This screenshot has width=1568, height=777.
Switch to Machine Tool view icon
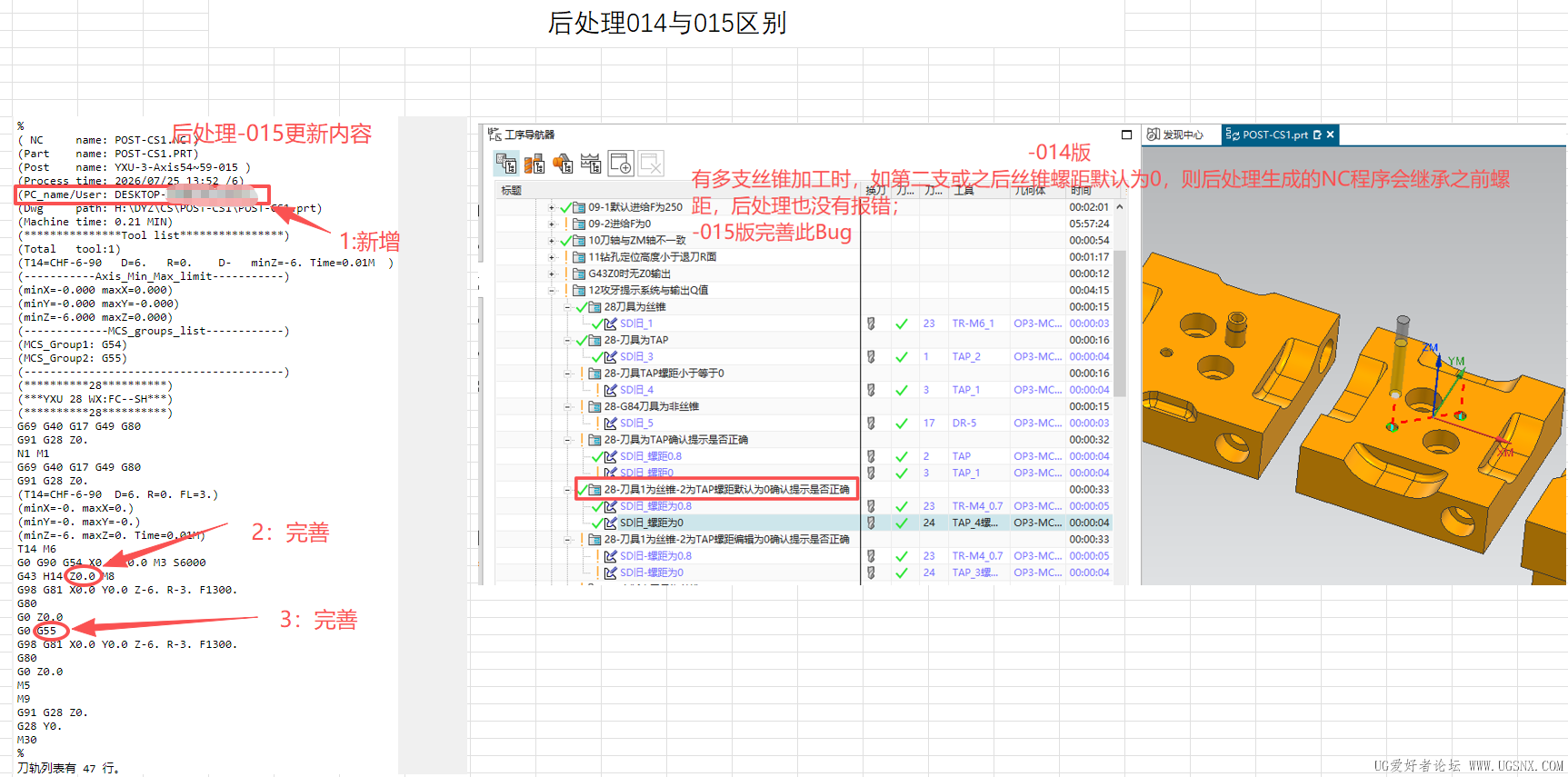(x=534, y=164)
